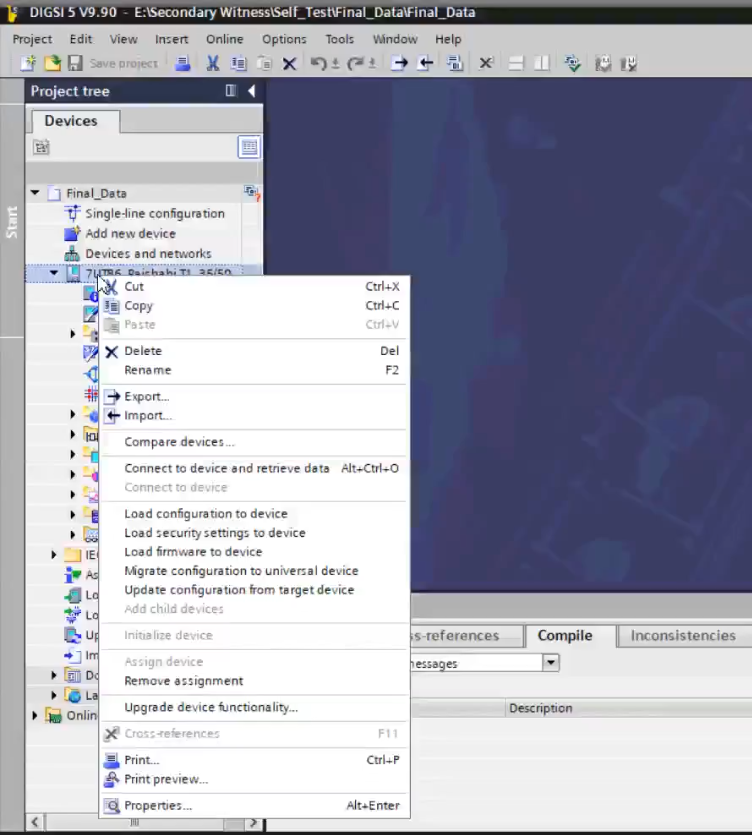This screenshot has width=752, height=835.
Task: Open the Project menu
Action: (32, 39)
